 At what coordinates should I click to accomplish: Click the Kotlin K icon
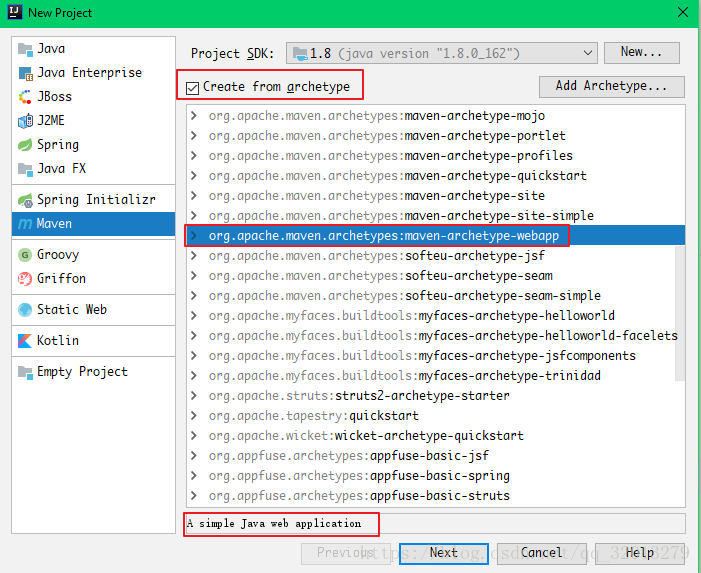click(25, 341)
